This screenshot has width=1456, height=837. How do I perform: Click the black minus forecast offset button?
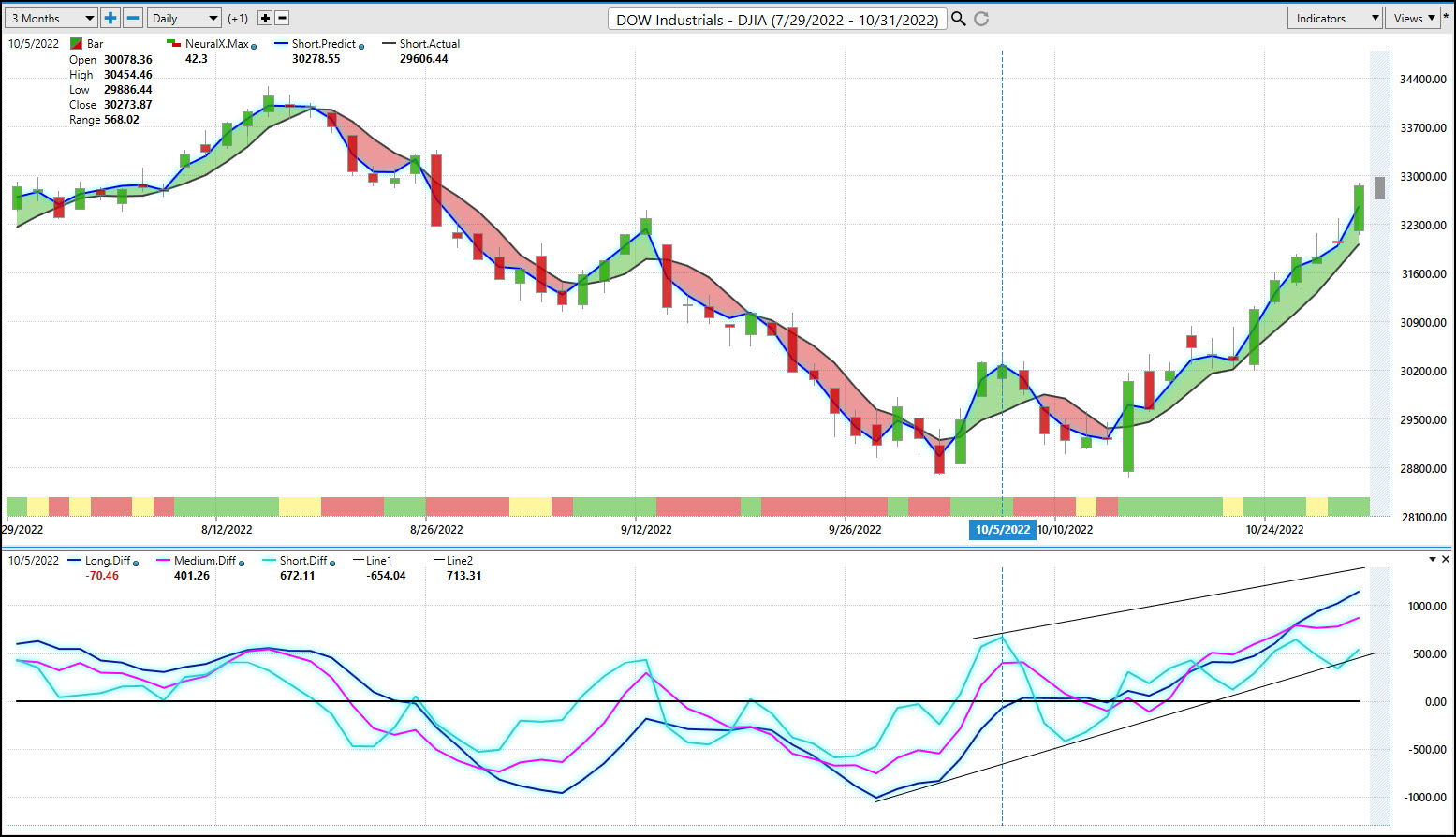point(282,18)
